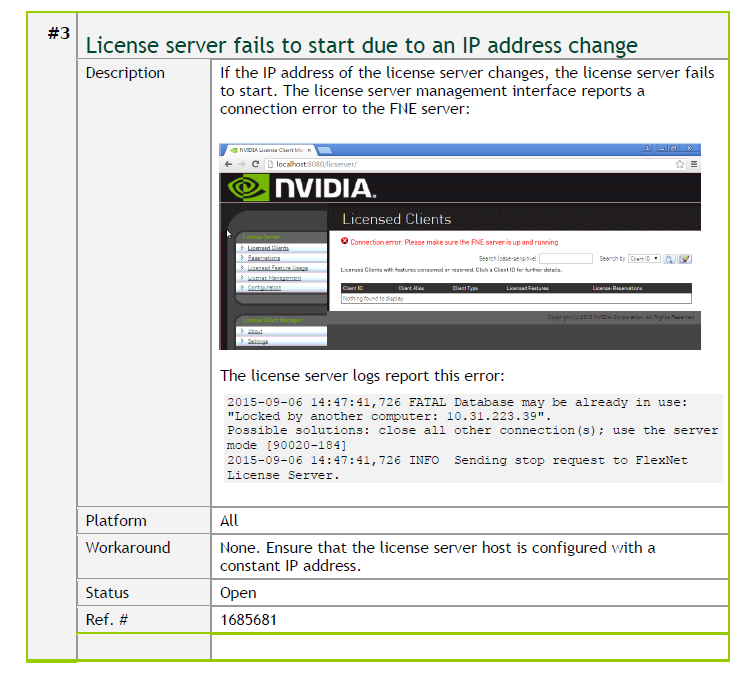This screenshot has height=673, width=751.
Task: Click the Licensed Features column header
Action: [527, 288]
